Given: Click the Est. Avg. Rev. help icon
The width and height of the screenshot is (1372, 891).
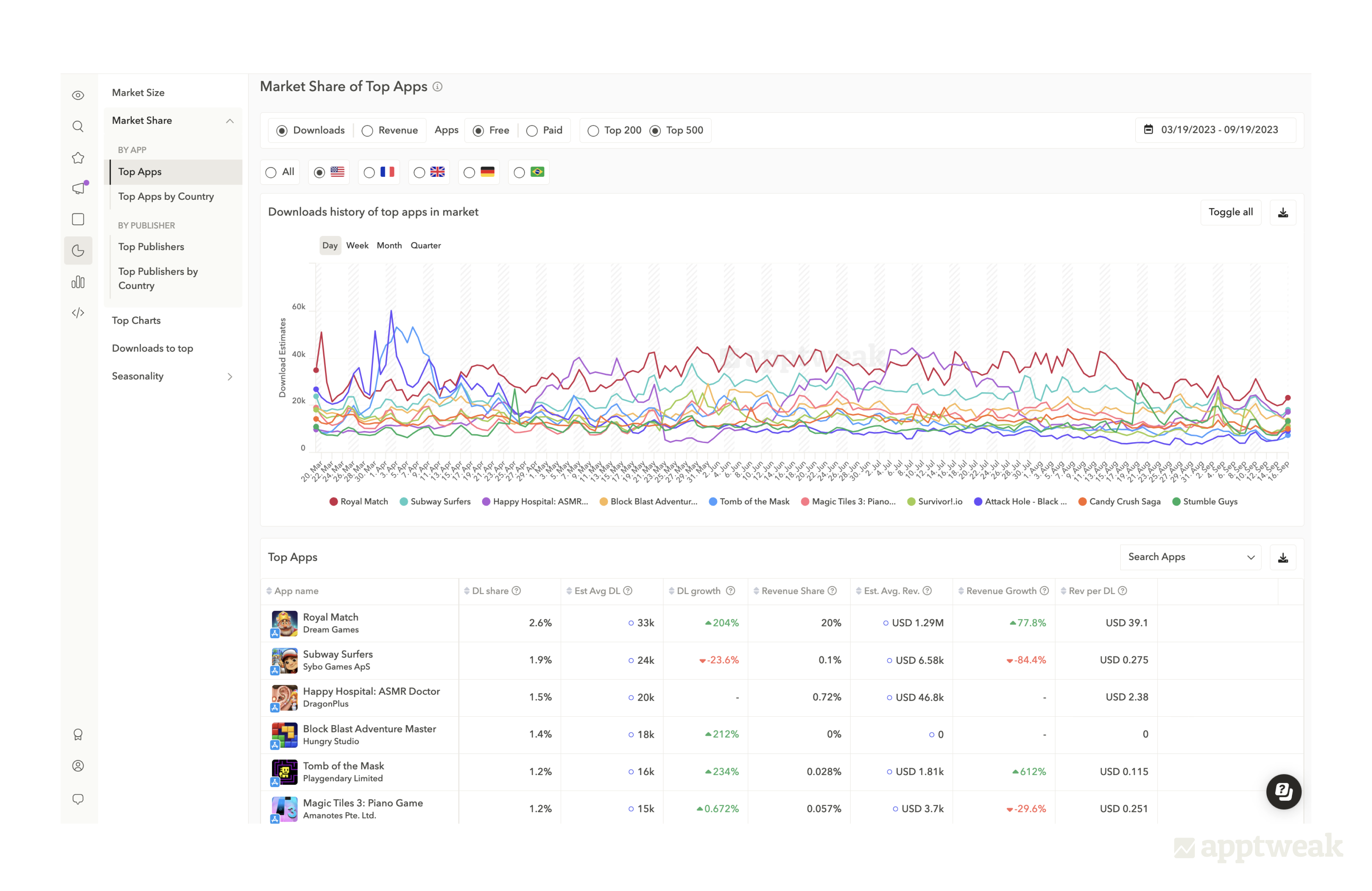Looking at the screenshot, I should pyautogui.click(x=927, y=591).
